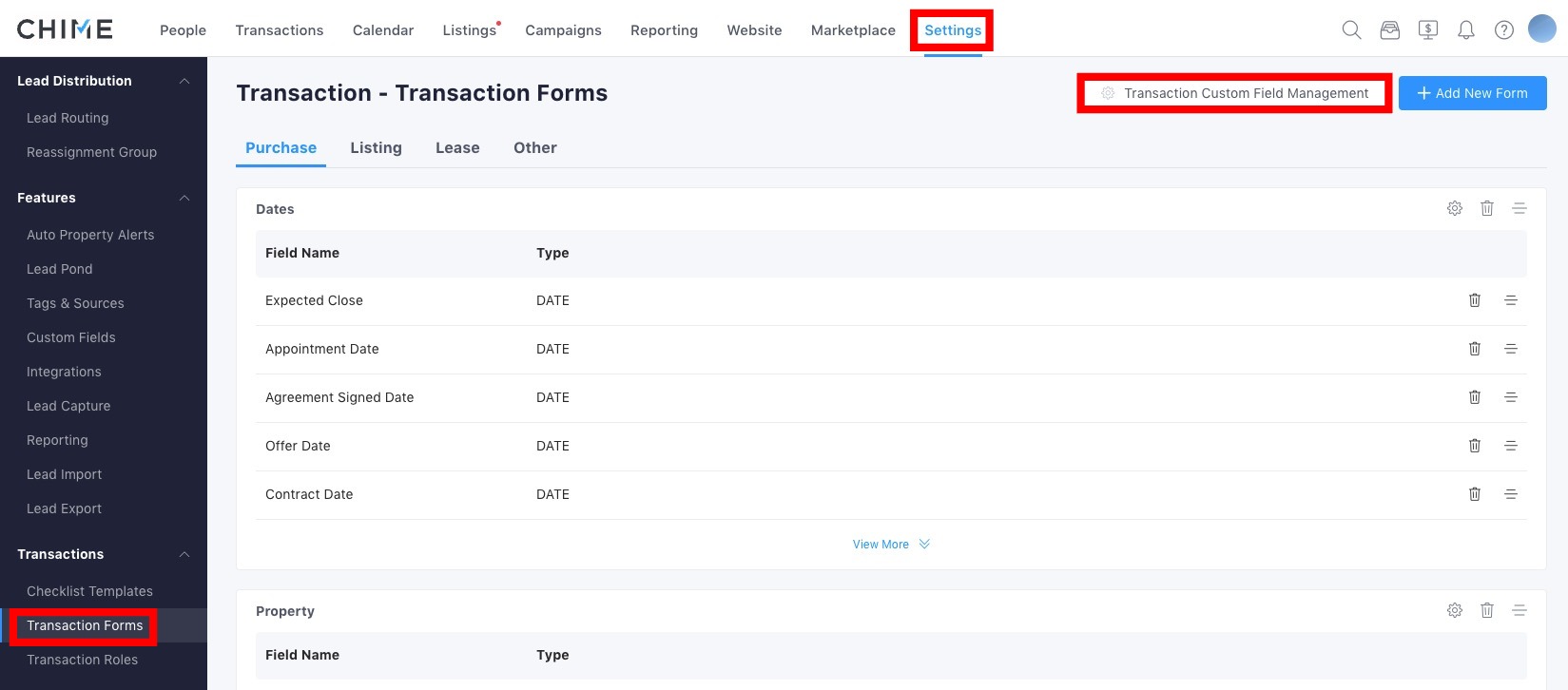Collapse the Transactions sidebar group
Viewport: 1568px width, 690px height.
tap(184, 554)
